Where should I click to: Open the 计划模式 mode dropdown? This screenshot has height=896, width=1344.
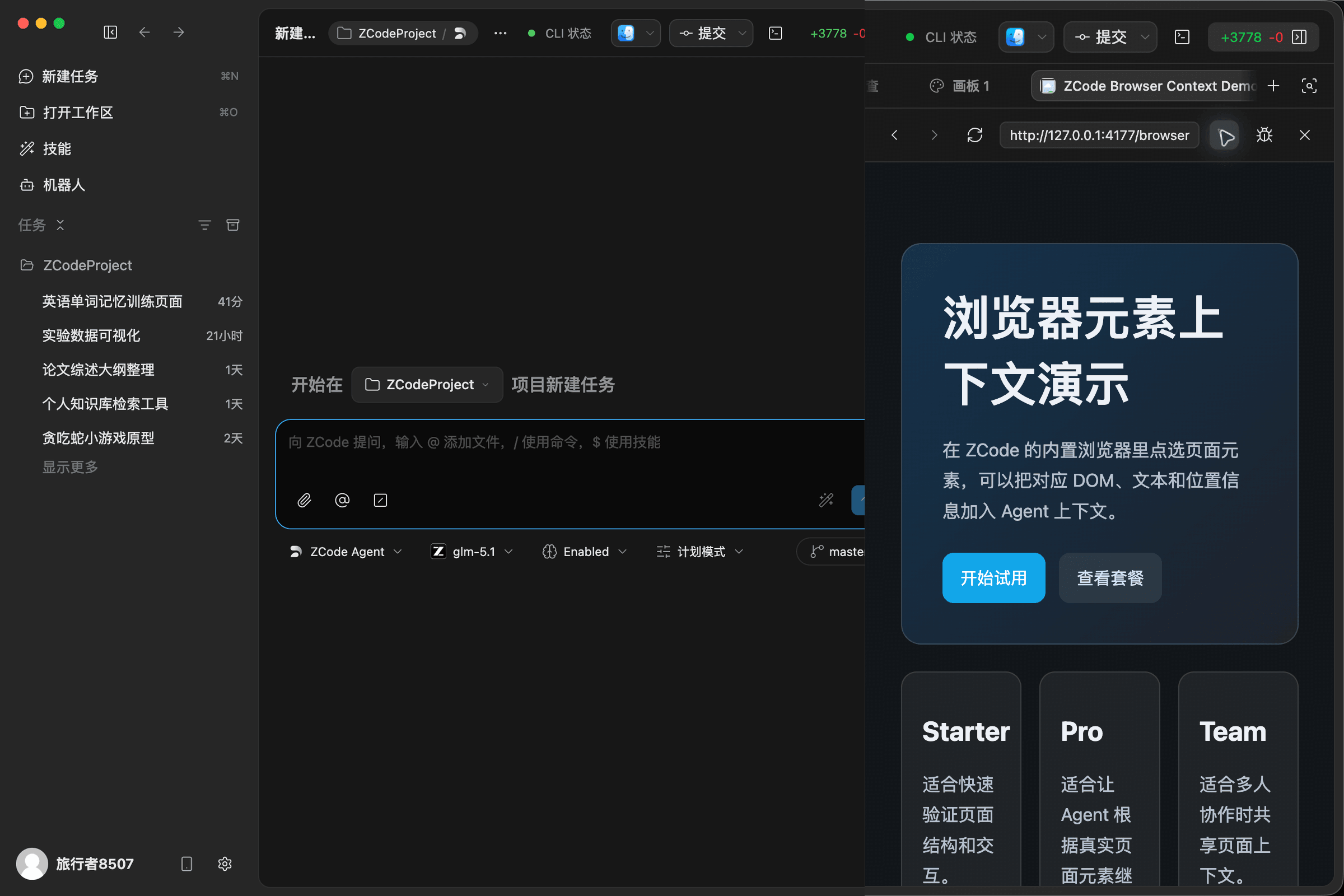pos(700,552)
